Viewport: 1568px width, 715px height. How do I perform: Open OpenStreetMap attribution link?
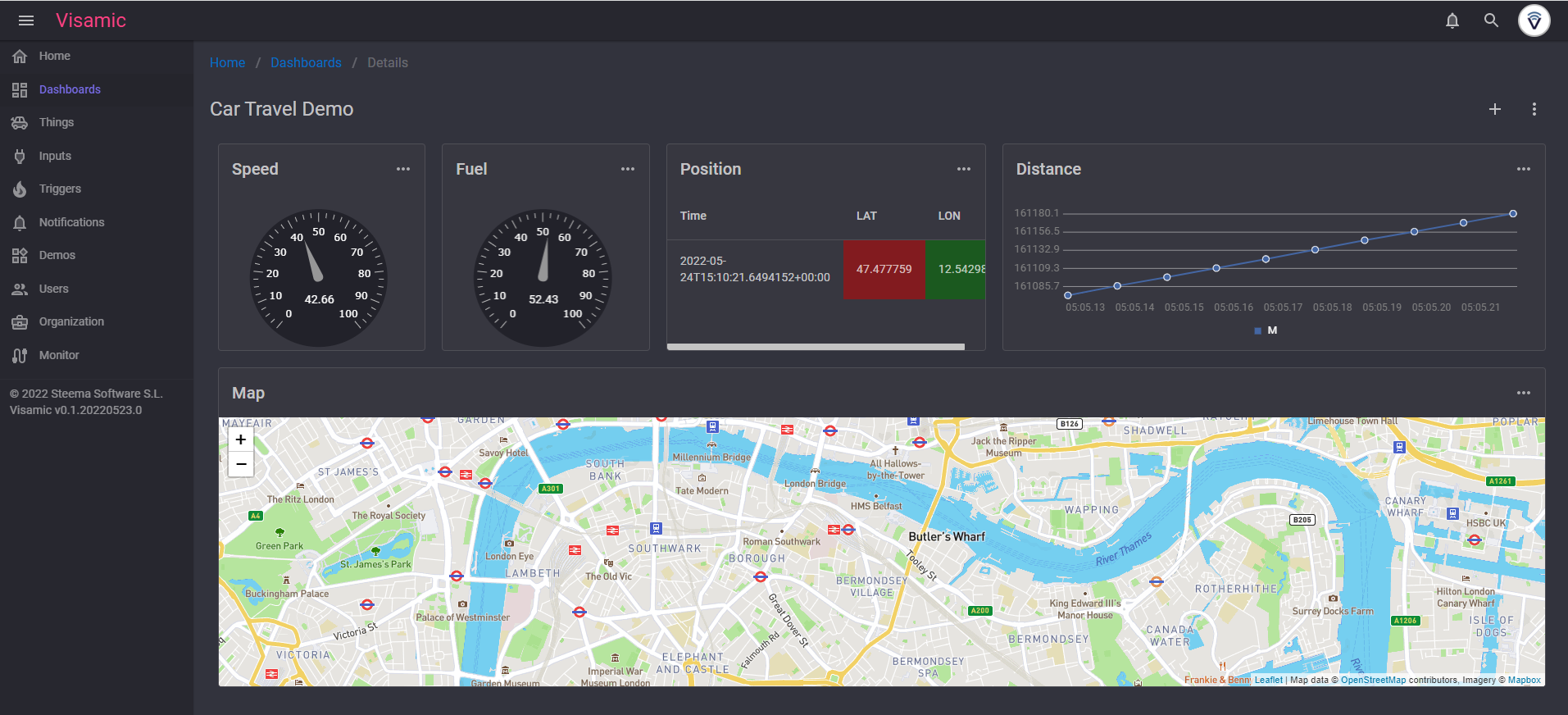pyautogui.click(x=1373, y=680)
